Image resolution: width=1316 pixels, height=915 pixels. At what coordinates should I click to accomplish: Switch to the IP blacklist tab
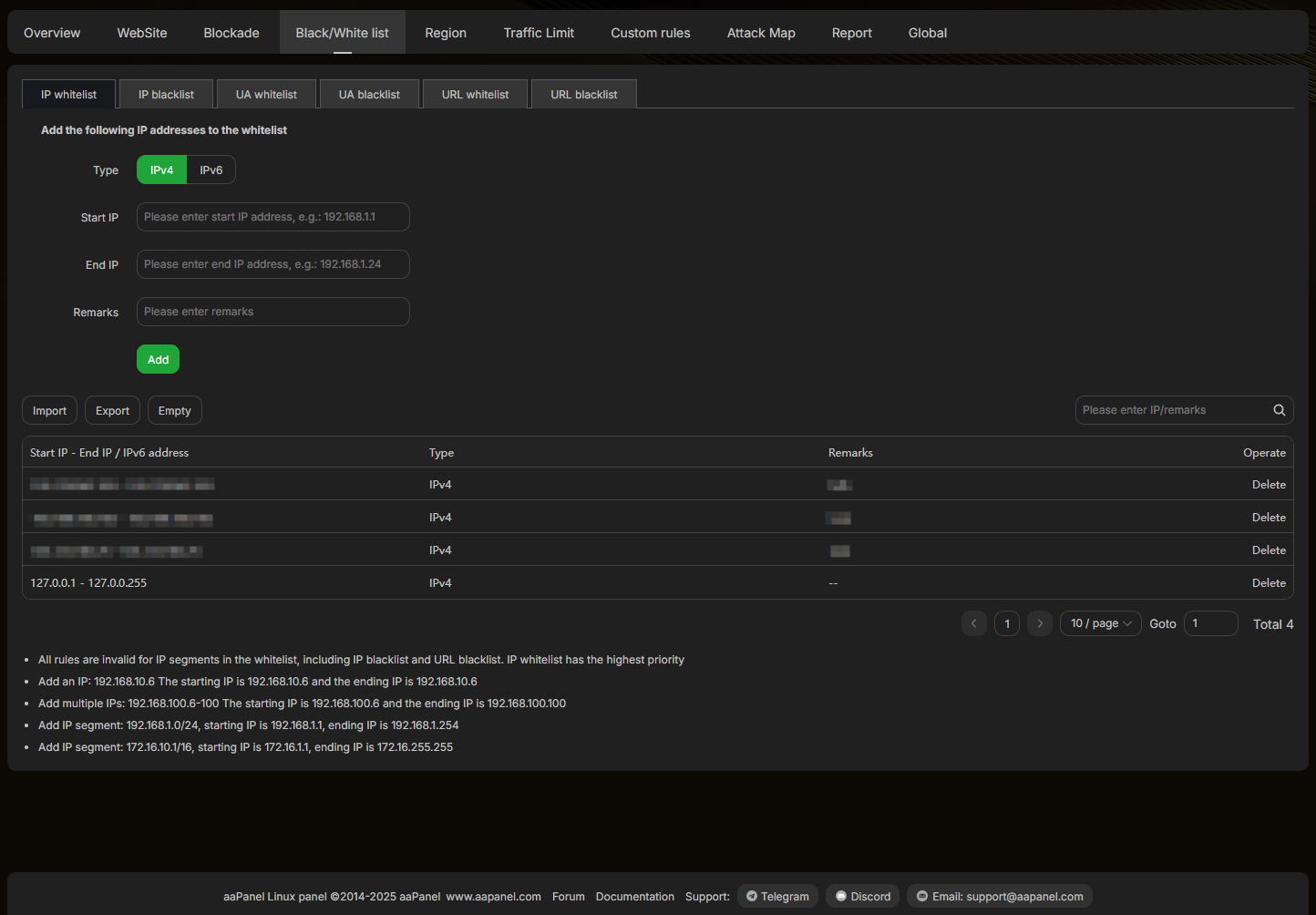click(166, 95)
